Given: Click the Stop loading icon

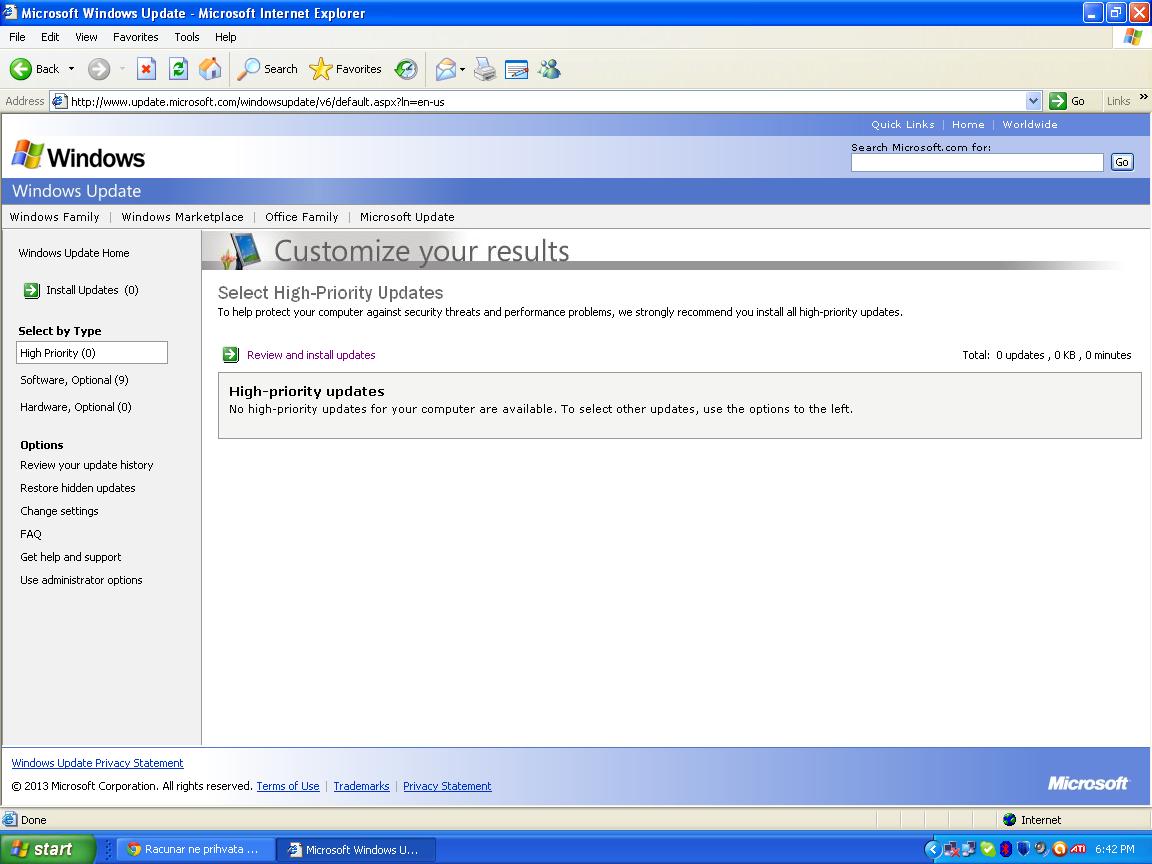Looking at the screenshot, I should coord(146,69).
